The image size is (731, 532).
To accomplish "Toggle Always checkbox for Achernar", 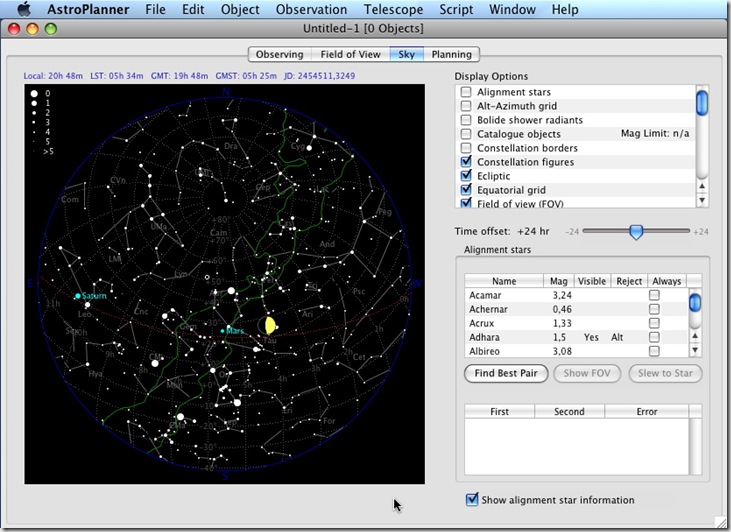I will [x=655, y=309].
